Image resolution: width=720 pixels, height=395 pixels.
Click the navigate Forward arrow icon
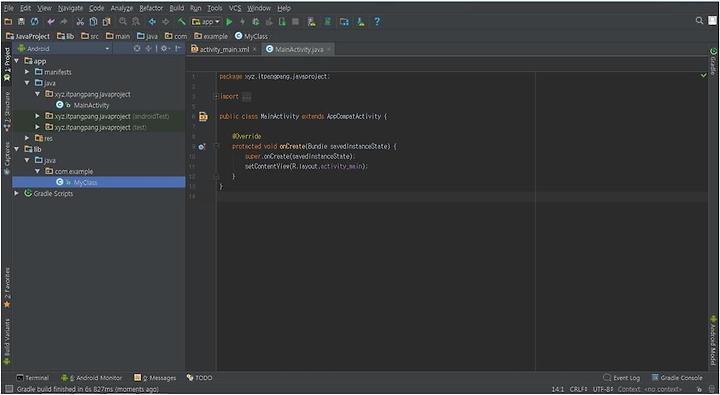pyautogui.click(x=165, y=22)
